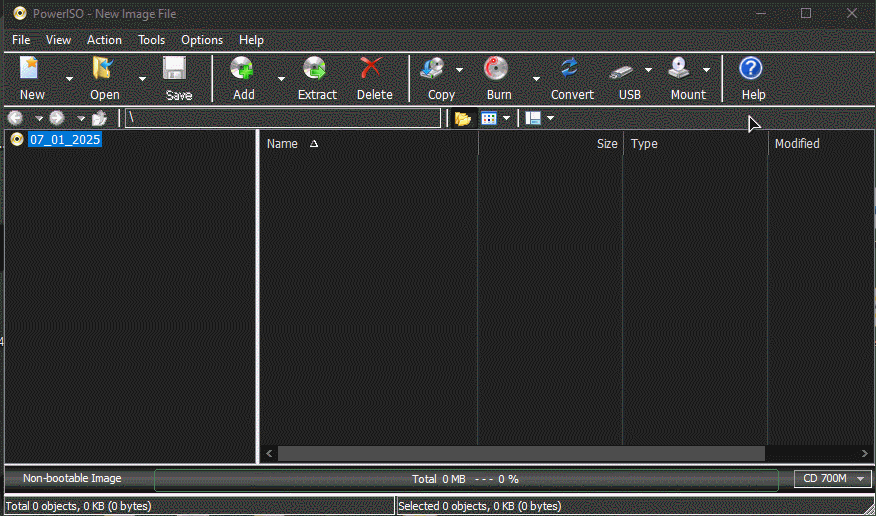Open the View menu

(x=58, y=40)
